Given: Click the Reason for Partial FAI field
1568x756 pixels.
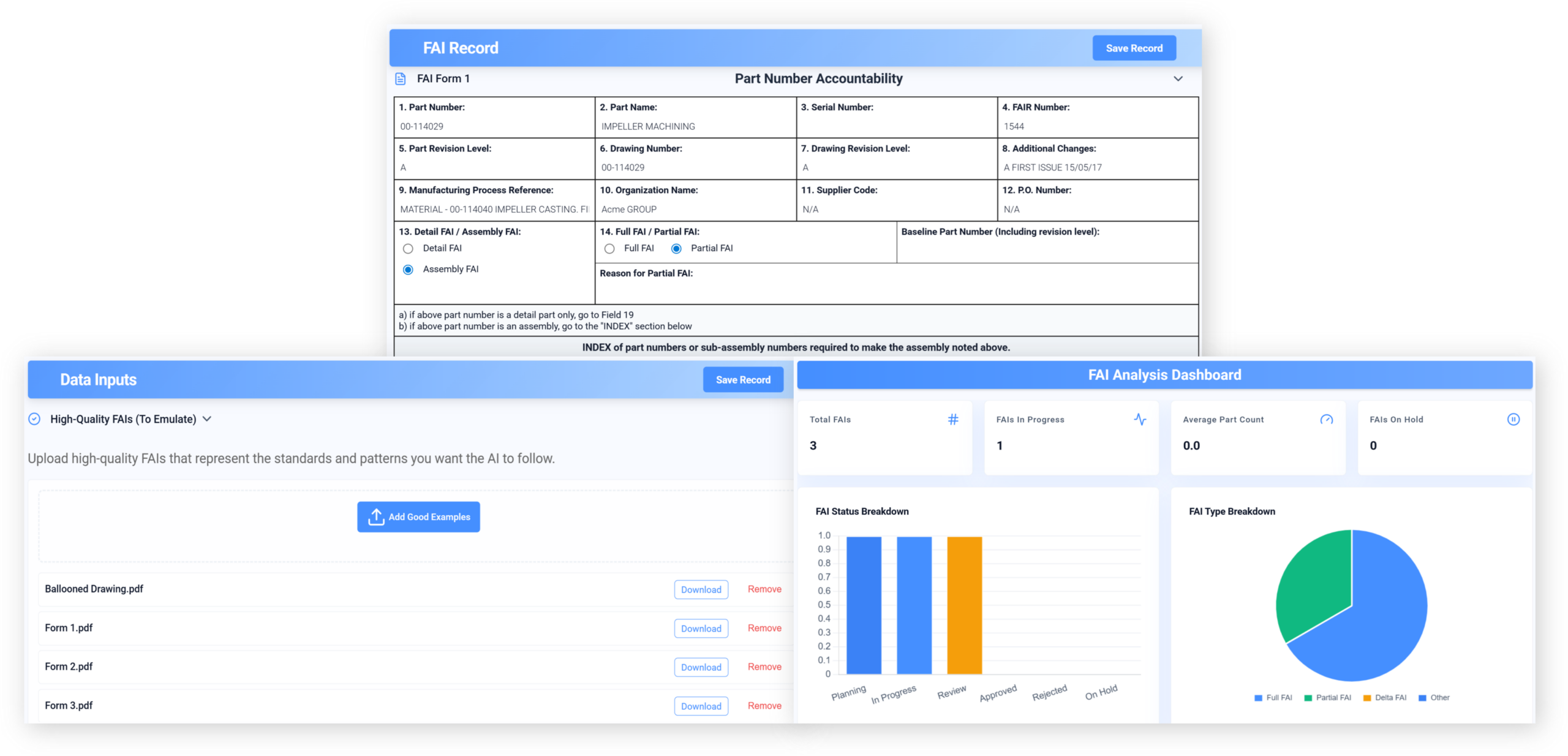Looking at the screenshot, I should pyautogui.click(x=895, y=290).
